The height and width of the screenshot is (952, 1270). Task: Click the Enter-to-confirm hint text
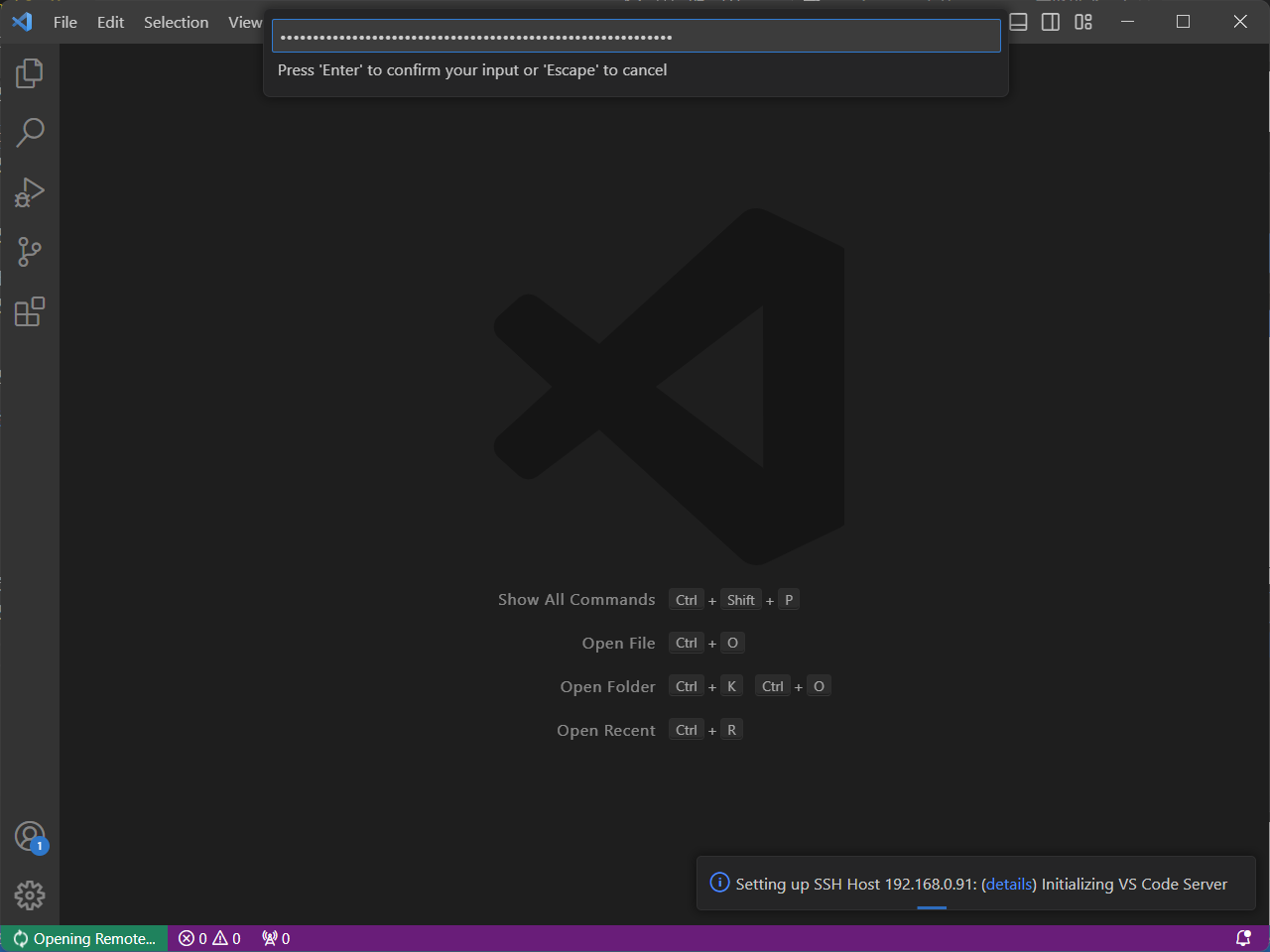pos(472,70)
